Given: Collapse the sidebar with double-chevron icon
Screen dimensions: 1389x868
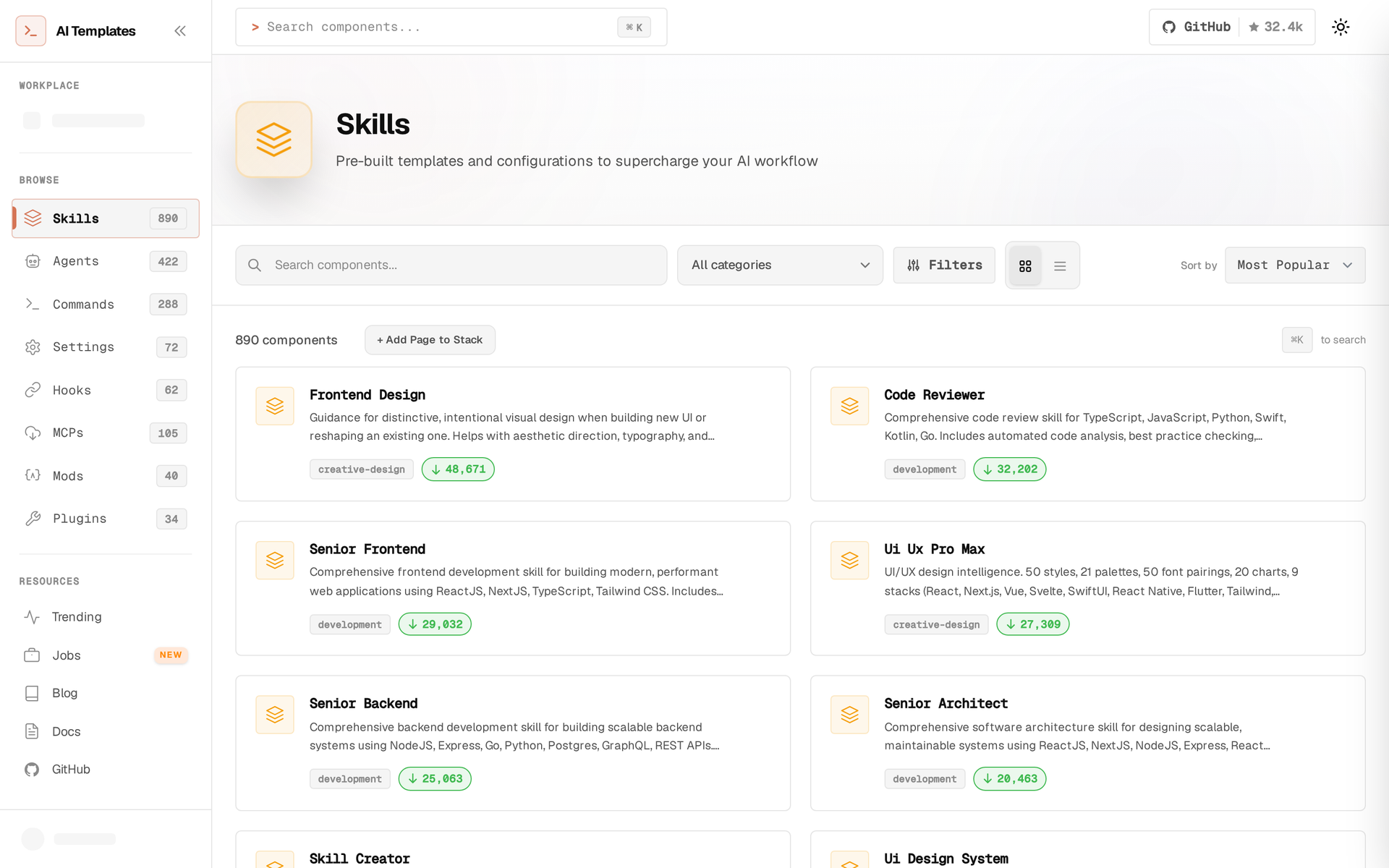Looking at the screenshot, I should pos(180,30).
